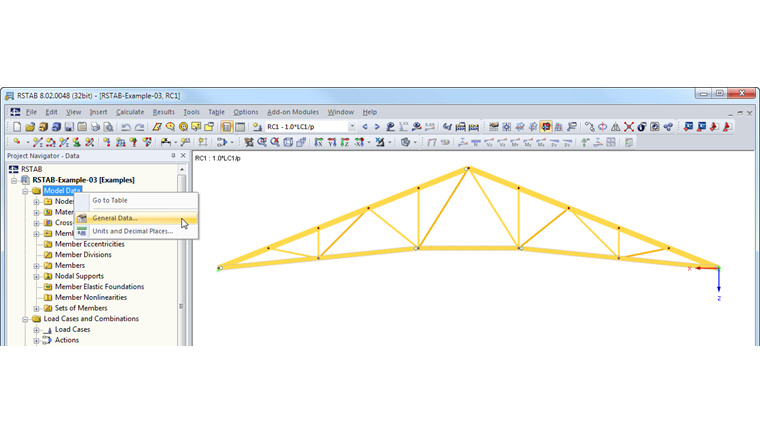Screen dimensions: 760x433
Task: Open the RC1 load case combo box
Action: 311,127
